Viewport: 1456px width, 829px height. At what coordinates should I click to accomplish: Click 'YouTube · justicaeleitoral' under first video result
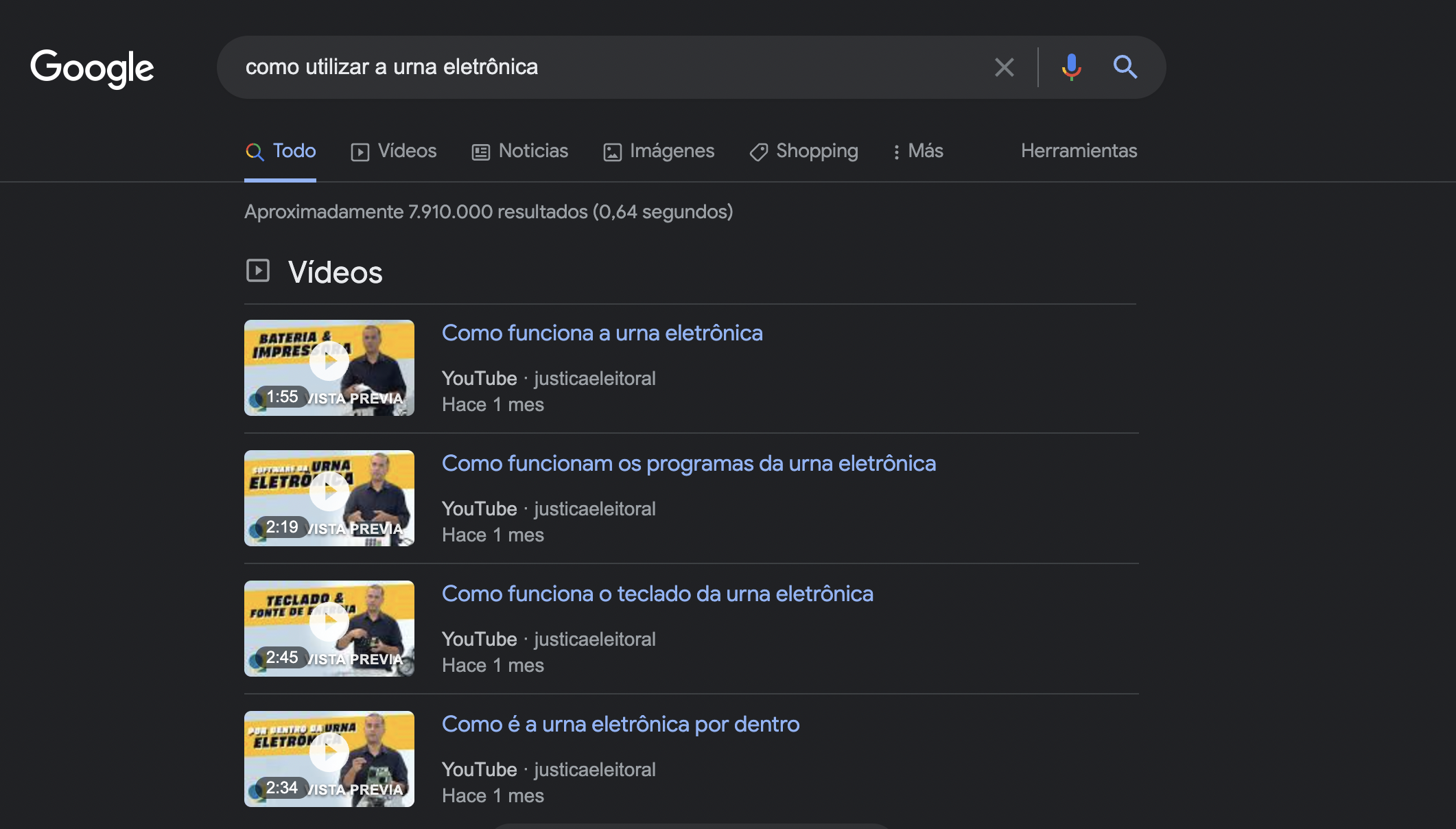549,379
